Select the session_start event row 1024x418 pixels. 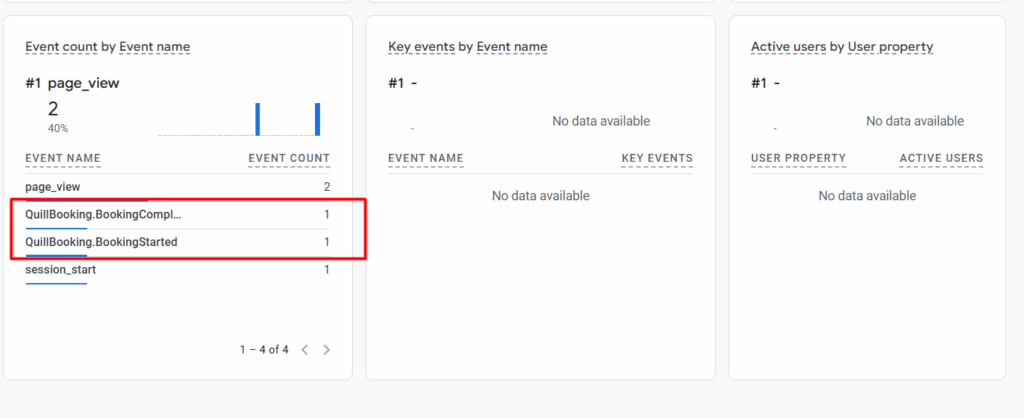[x=61, y=270]
